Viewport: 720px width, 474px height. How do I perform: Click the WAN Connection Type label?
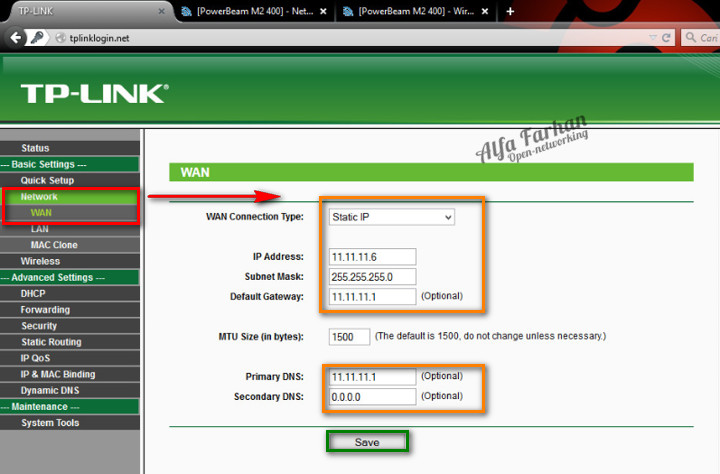pyautogui.click(x=255, y=217)
